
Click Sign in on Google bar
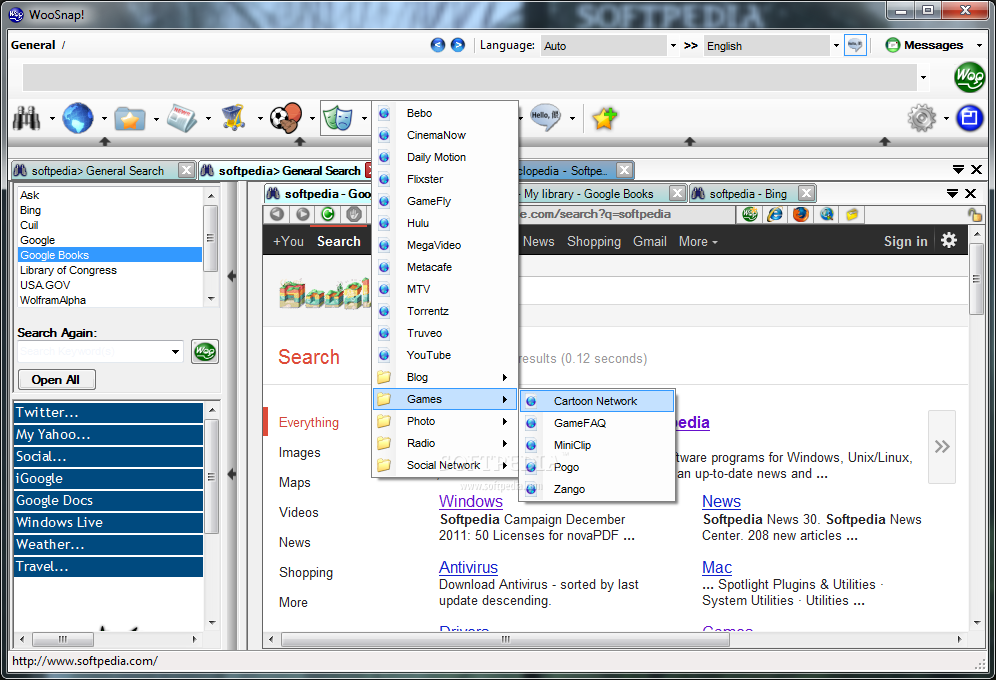click(x=905, y=241)
